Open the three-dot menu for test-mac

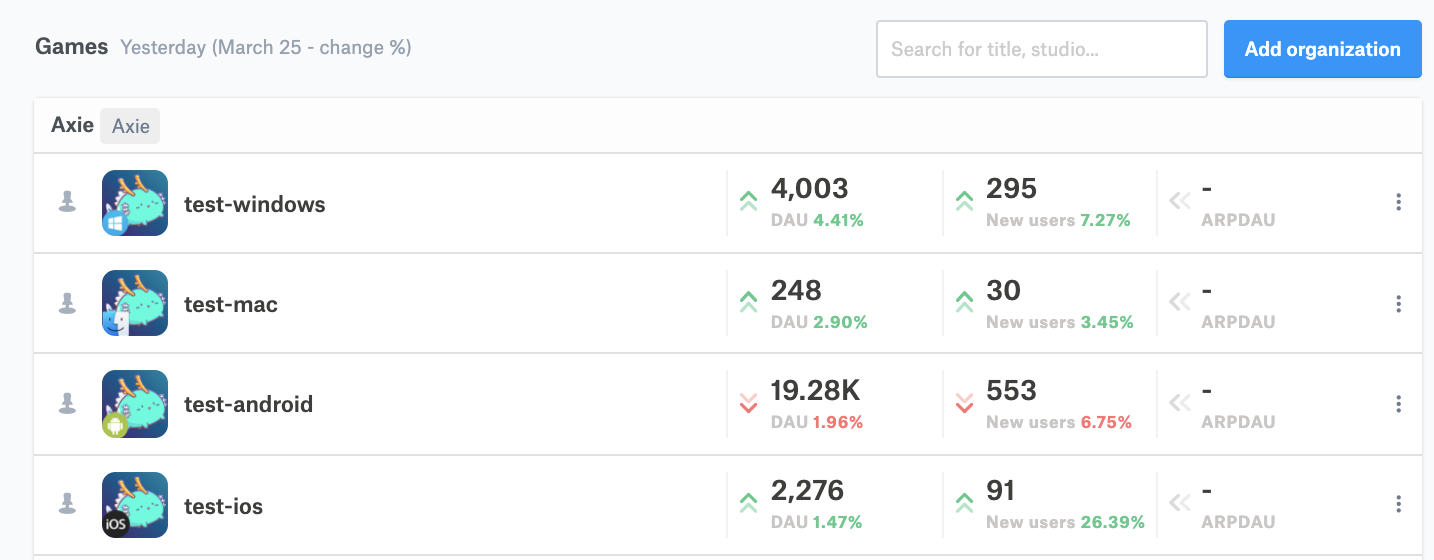[1398, 303]
